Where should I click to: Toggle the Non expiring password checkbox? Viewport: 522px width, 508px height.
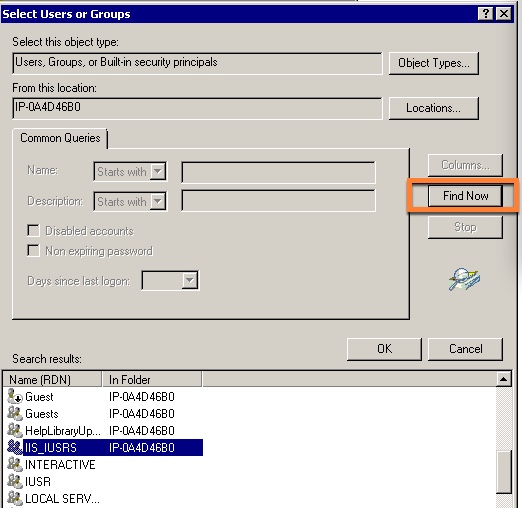click(33, 251)
